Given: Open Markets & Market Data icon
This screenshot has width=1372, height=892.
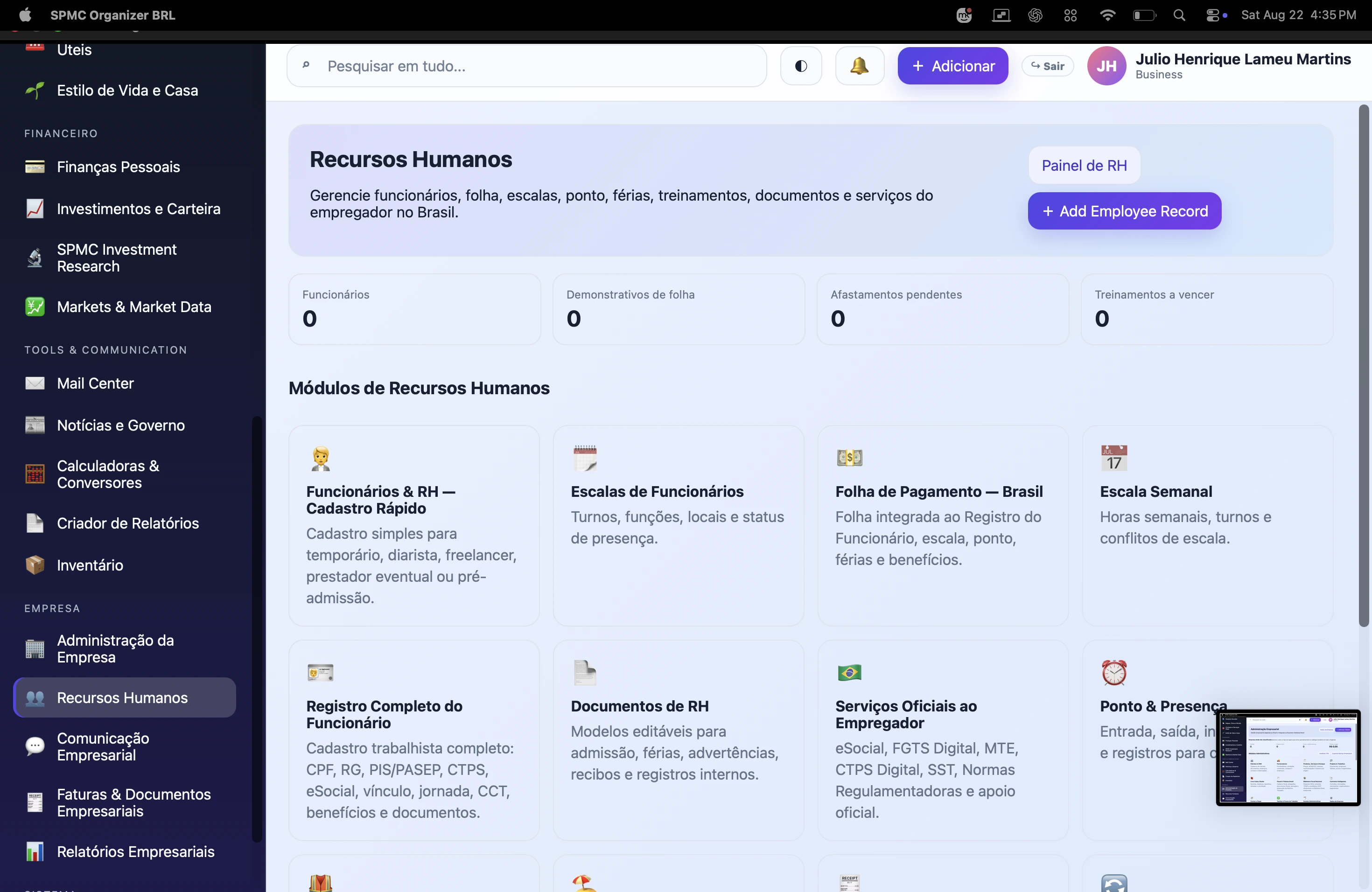Looking at the screenshot, I should click(x=35, y=307).
